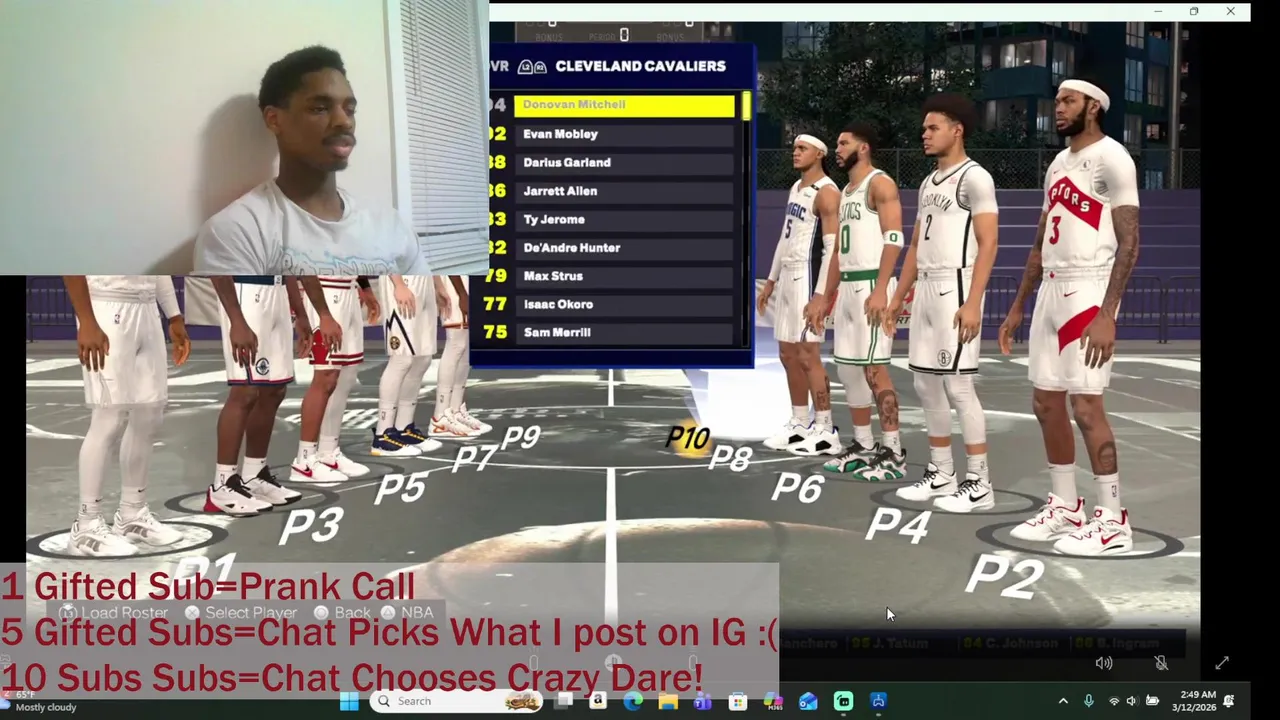1280x720 pixels.
Task: Click the stream volume speaker icon
Action: point(1104,663)
